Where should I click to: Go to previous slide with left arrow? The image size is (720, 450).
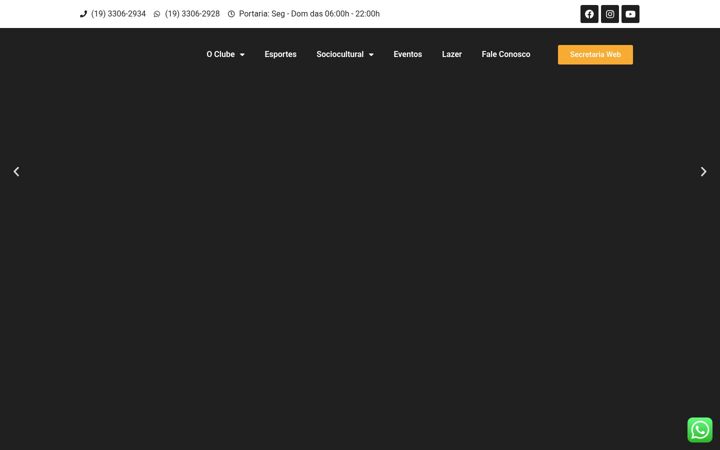17,171
